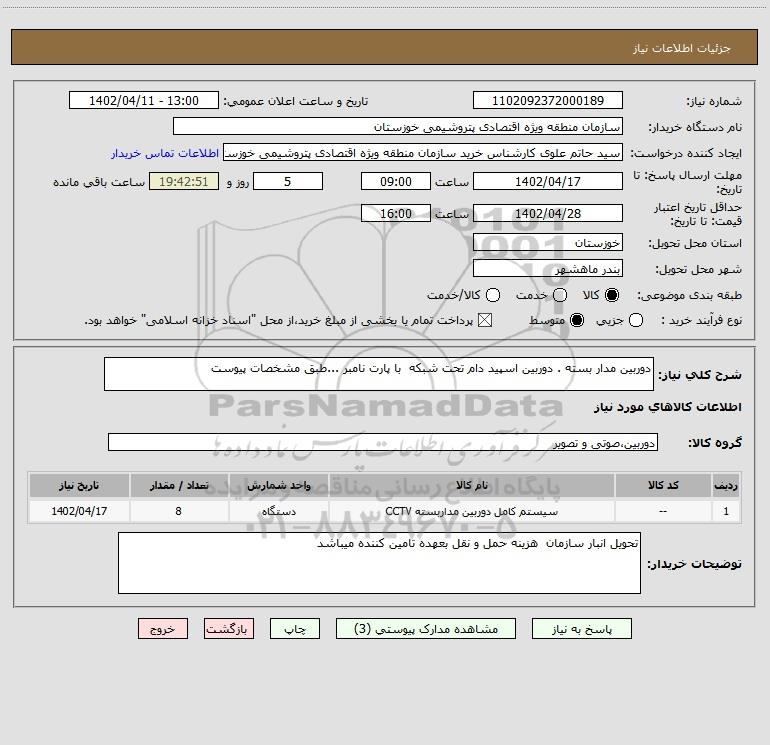Click the واحد شمارش column header
The image size is (770, 745).
pyautogui.click(x=278, y=485)
